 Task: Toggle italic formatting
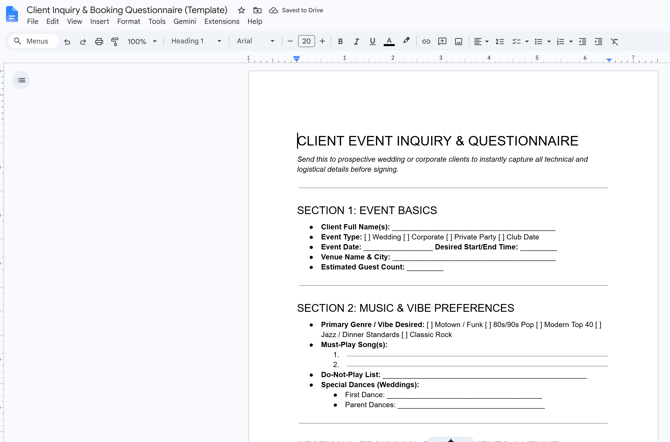(x=356, y=41)
